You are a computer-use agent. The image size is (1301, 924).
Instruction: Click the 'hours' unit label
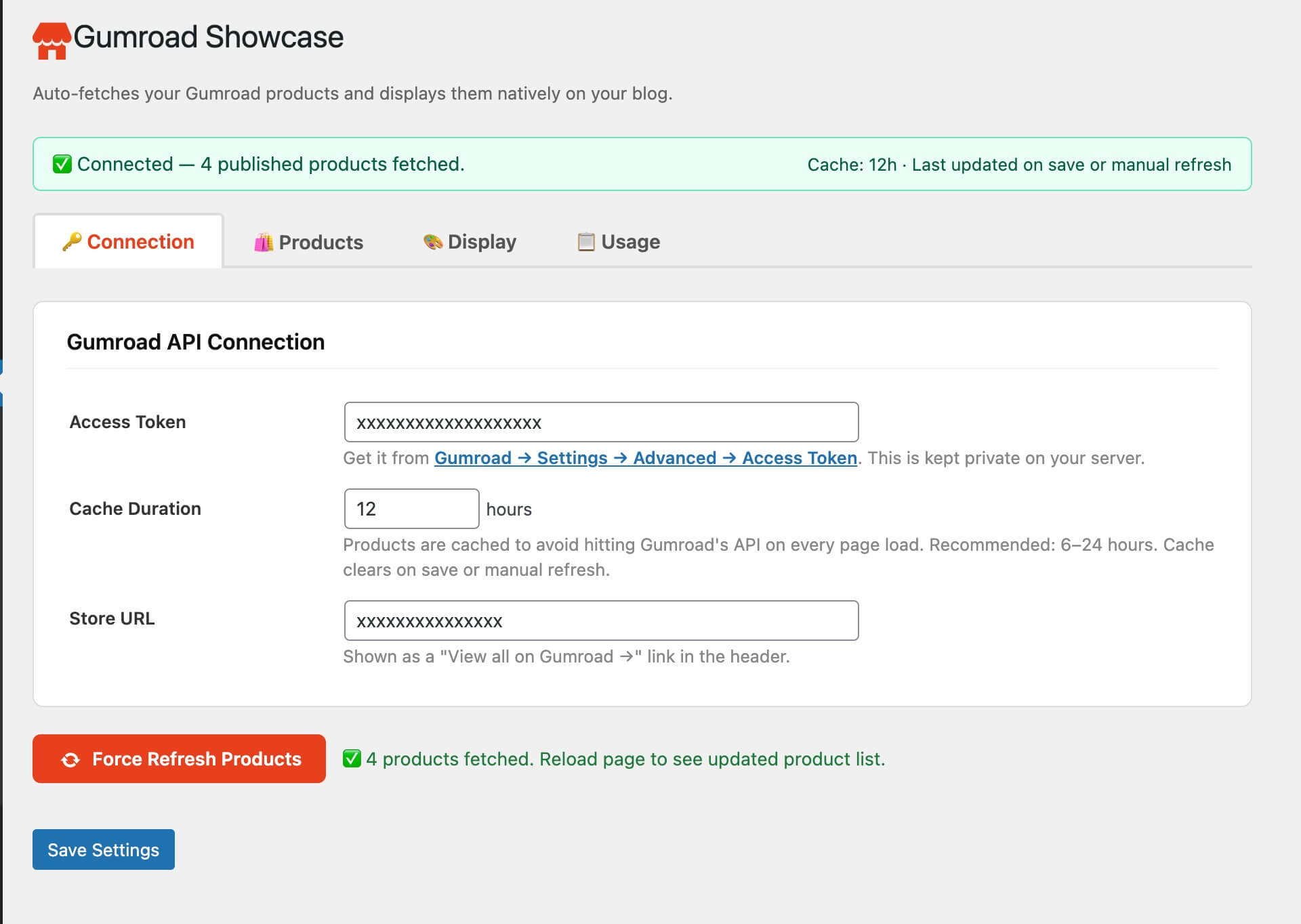point(509,509)
